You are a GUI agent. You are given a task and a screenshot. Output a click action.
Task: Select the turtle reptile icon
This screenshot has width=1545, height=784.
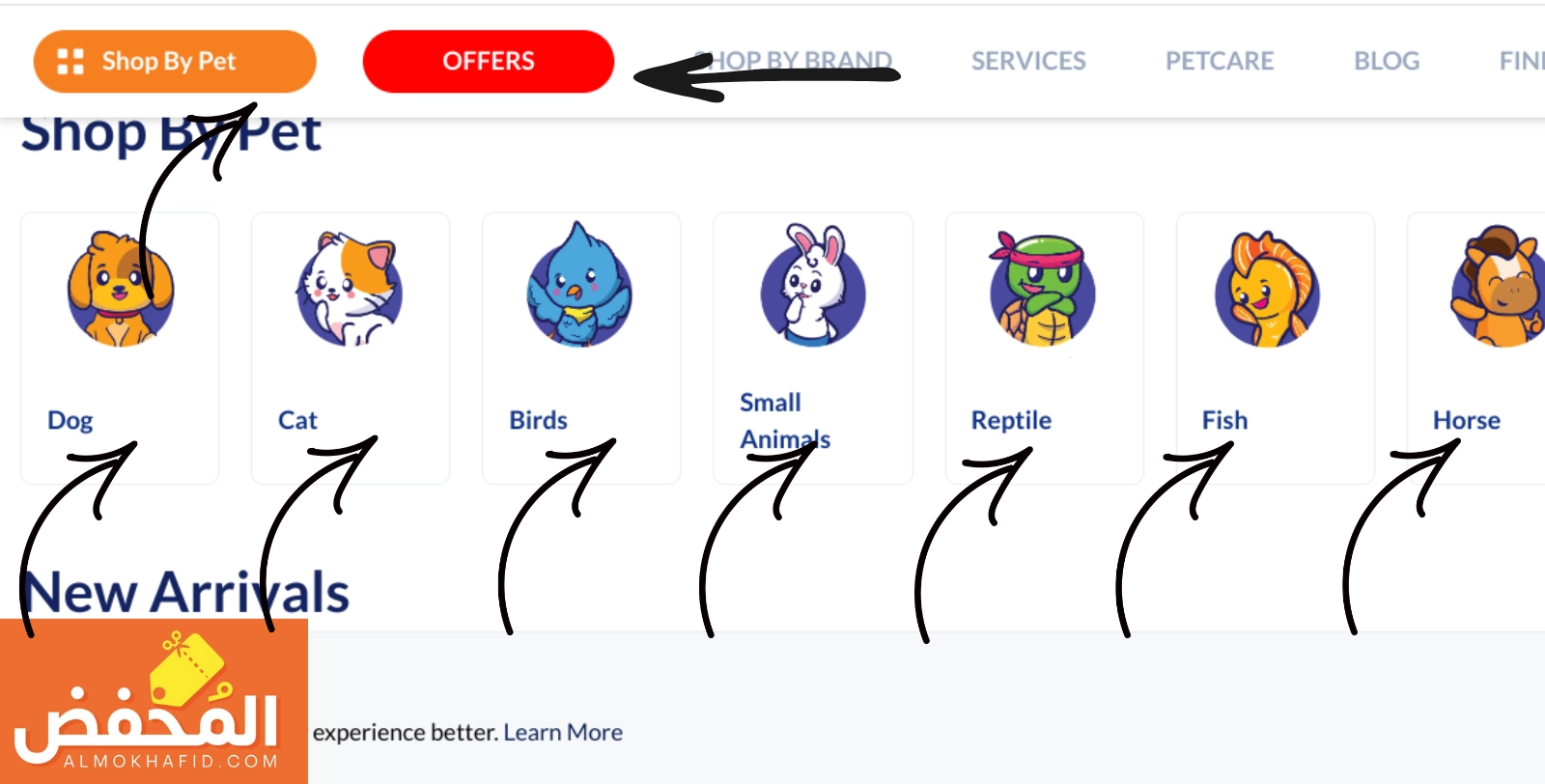(x=1043, y=289)
